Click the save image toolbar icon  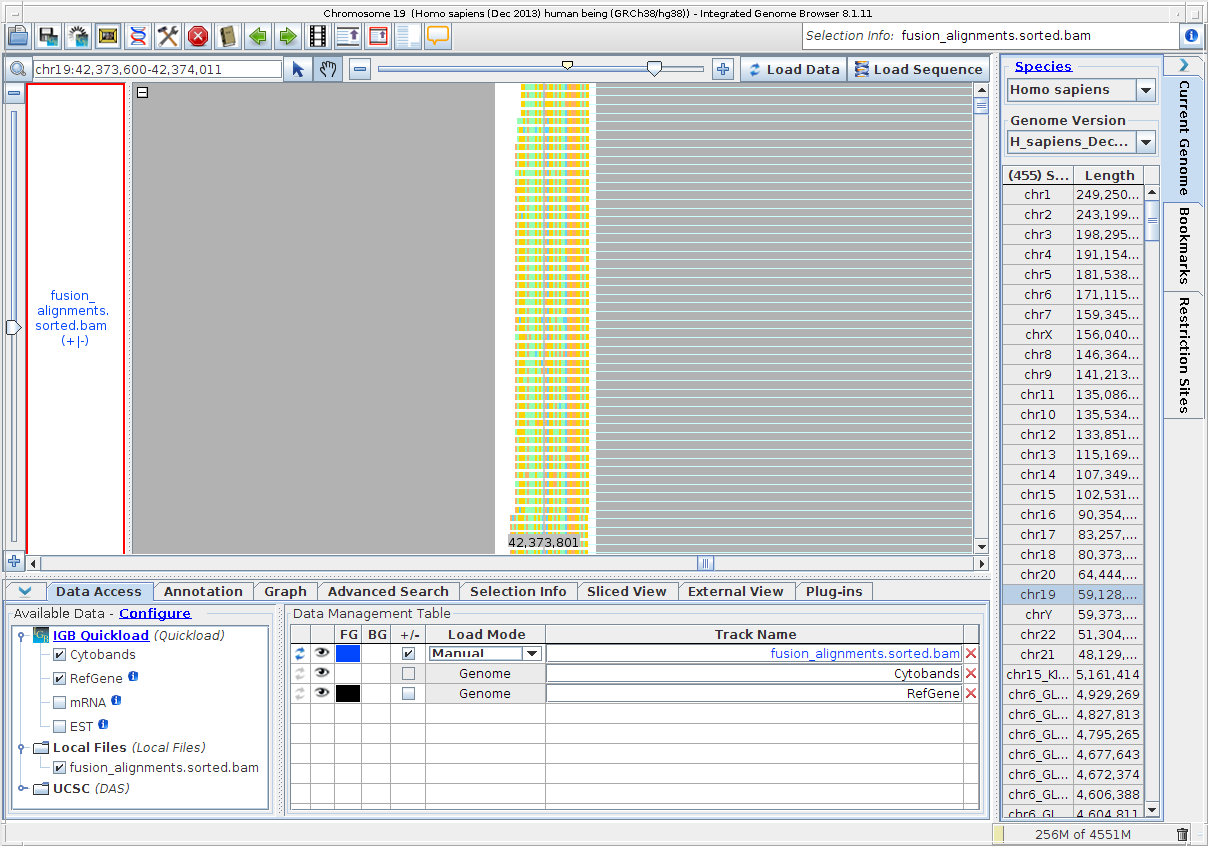108,36
